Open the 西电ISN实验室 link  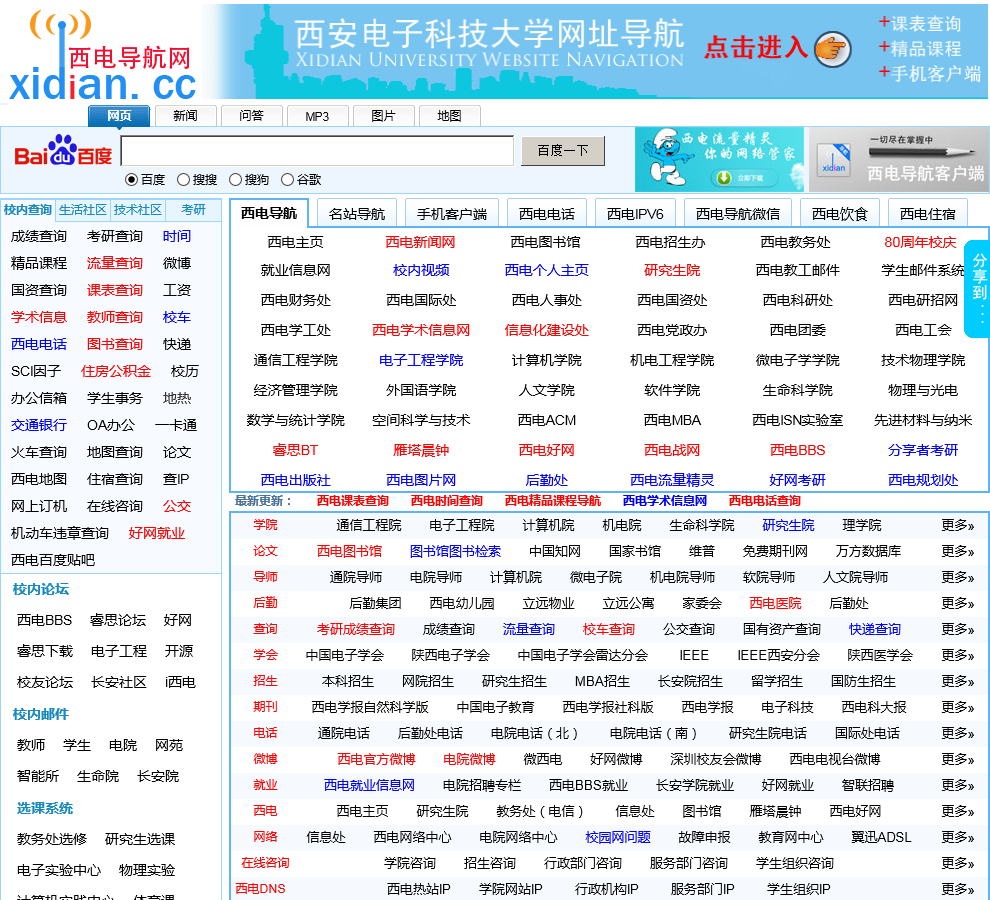(x=797, y=420)
